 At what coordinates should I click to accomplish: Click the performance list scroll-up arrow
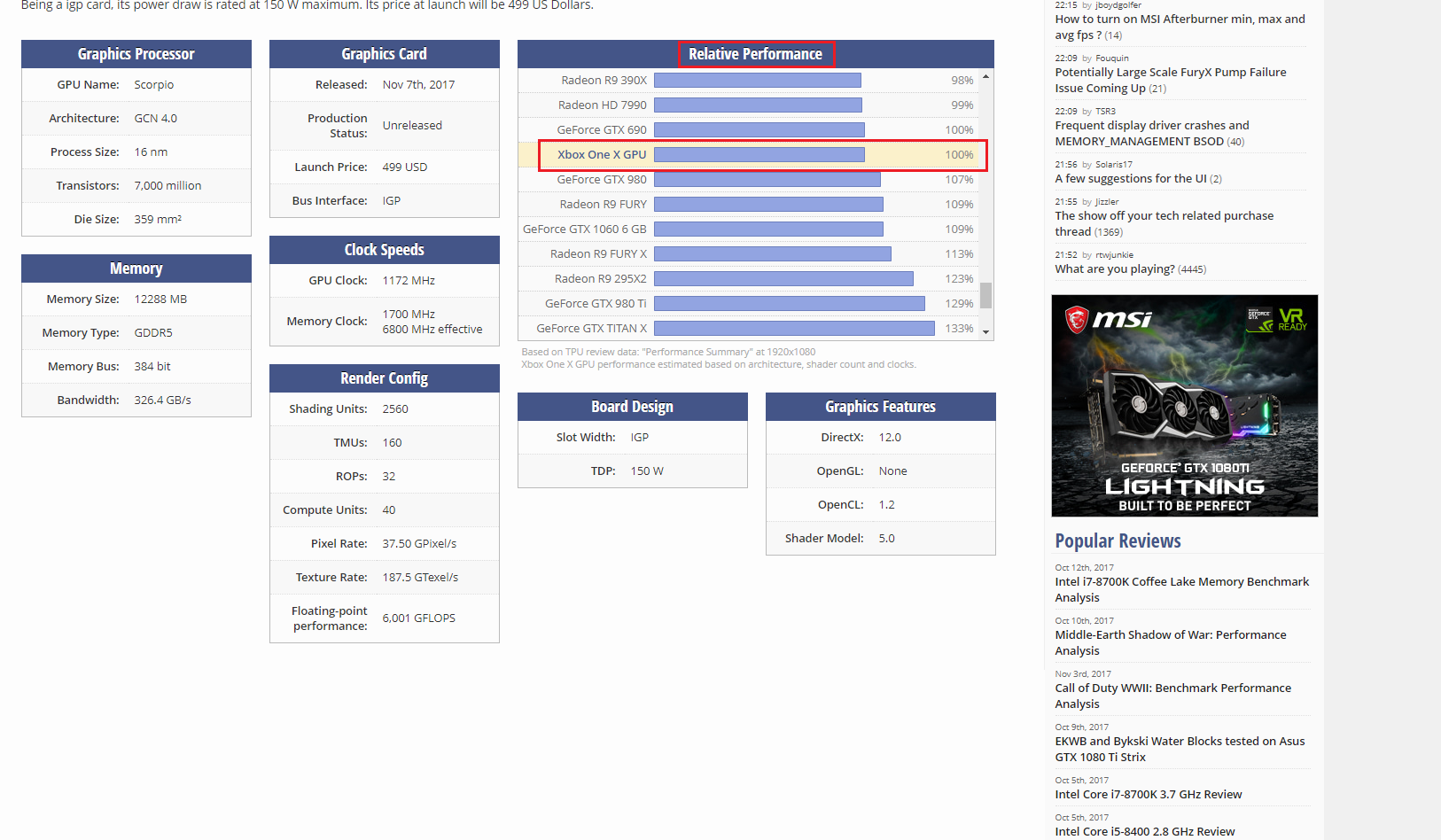985,76
